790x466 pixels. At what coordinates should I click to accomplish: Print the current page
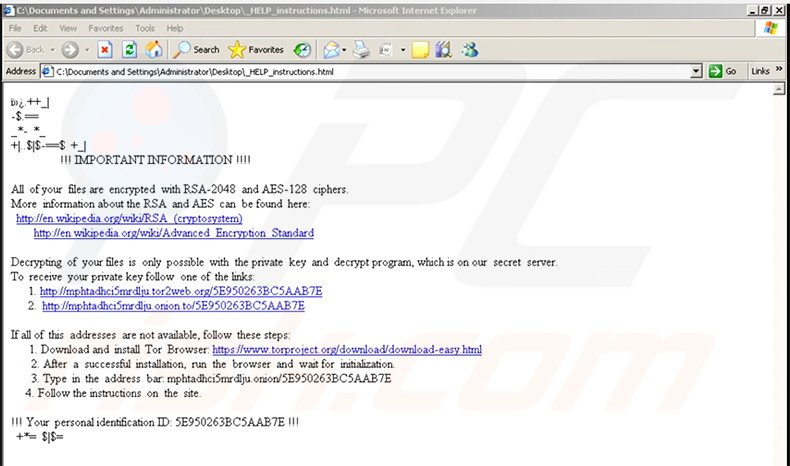coord(361,49)
